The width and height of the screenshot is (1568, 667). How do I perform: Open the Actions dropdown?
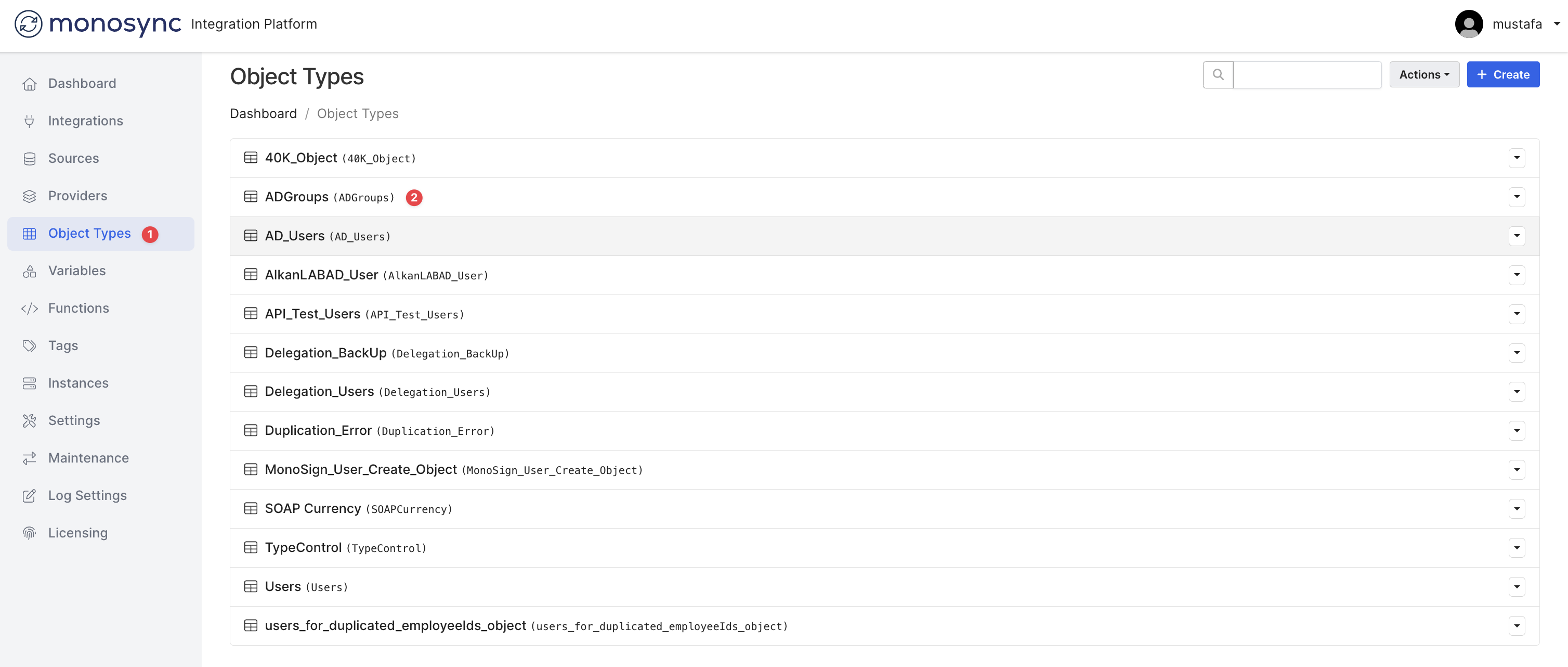pos(1424,74)
